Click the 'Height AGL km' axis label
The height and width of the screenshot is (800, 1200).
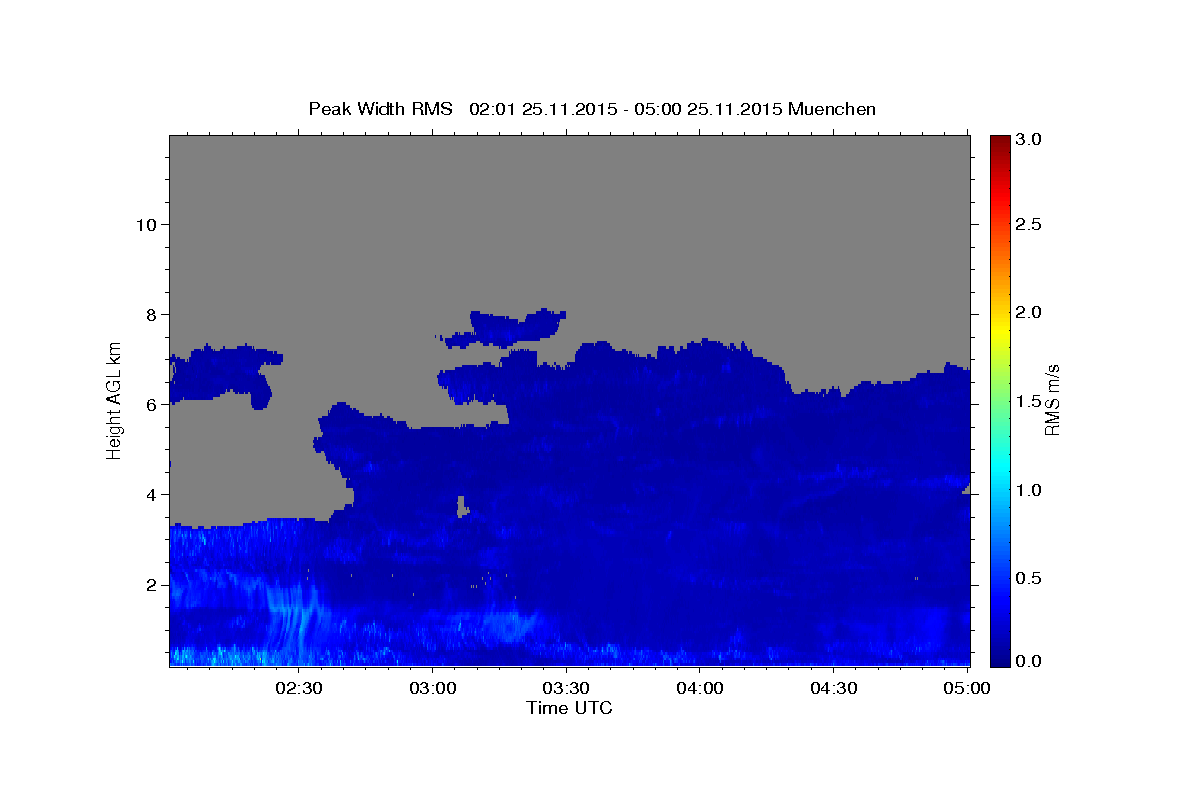[x=115, y=400]
